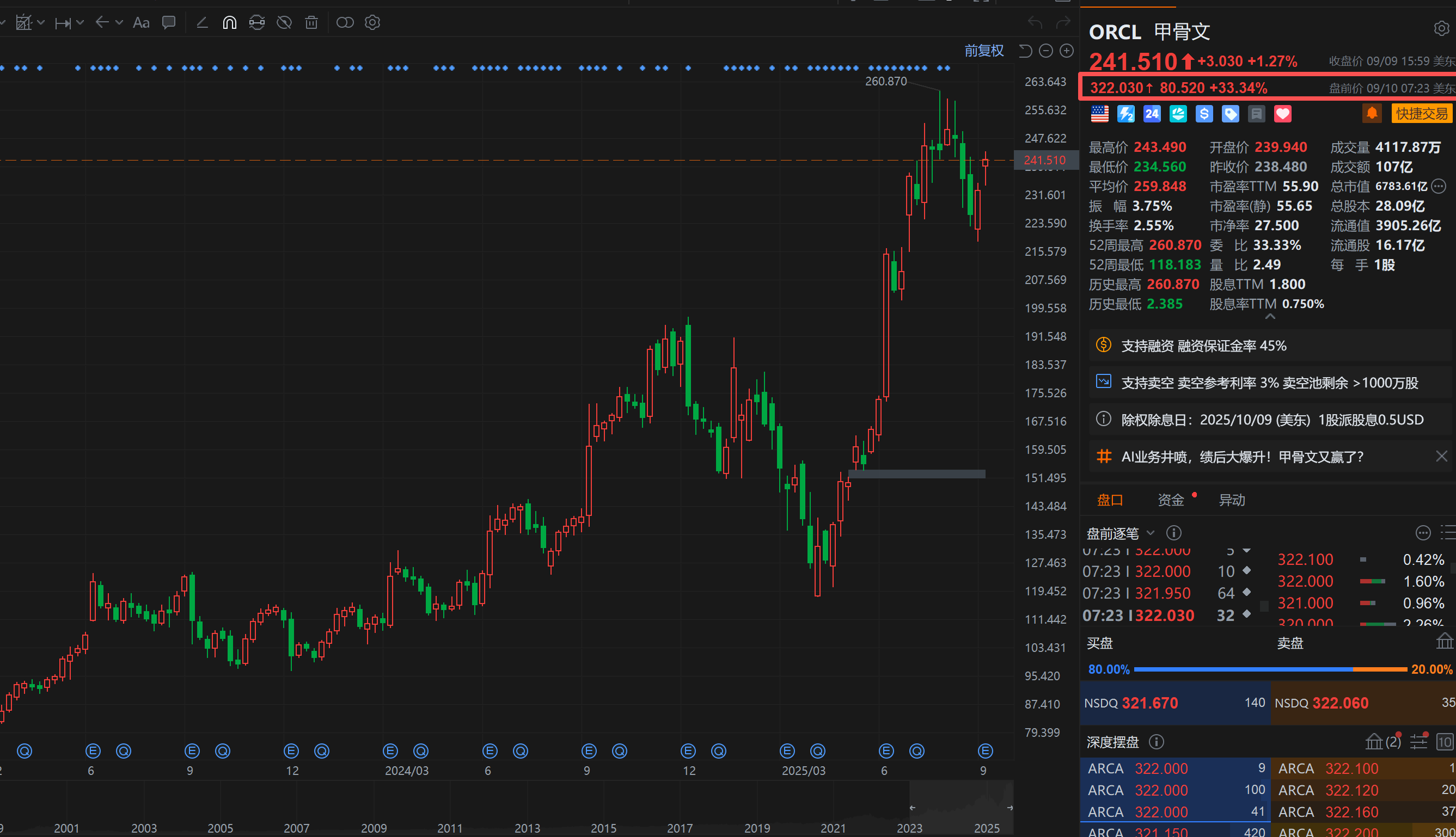Click the pink heart favorite icon
Image resolution: width=1456 pixels, height=837 pixels.
tap(1282, 114)
